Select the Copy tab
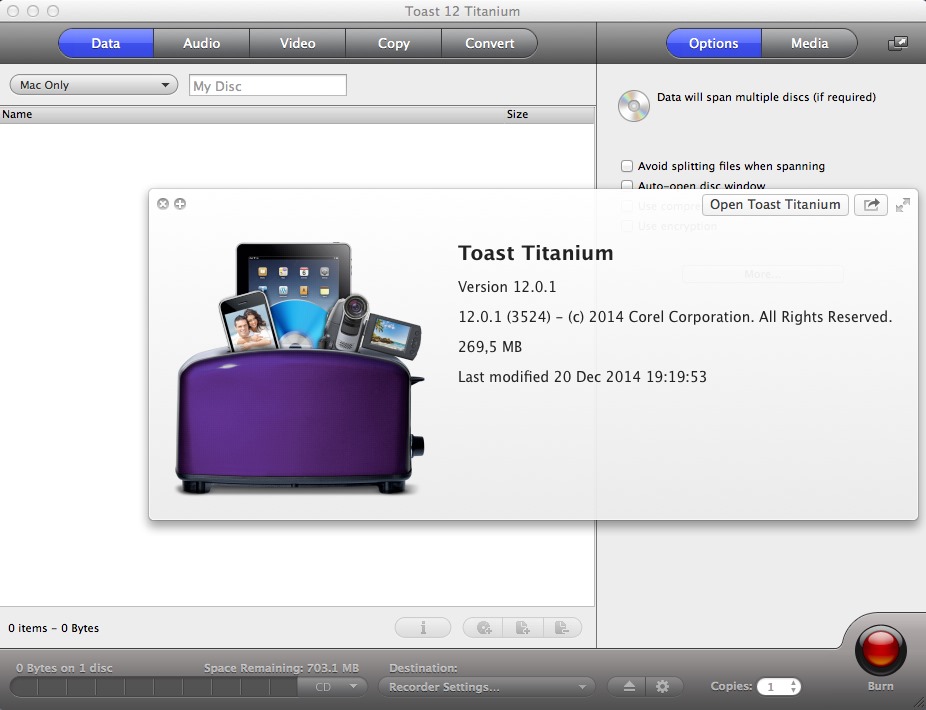Viewport: 926px width, 710px height. [393, 43]
